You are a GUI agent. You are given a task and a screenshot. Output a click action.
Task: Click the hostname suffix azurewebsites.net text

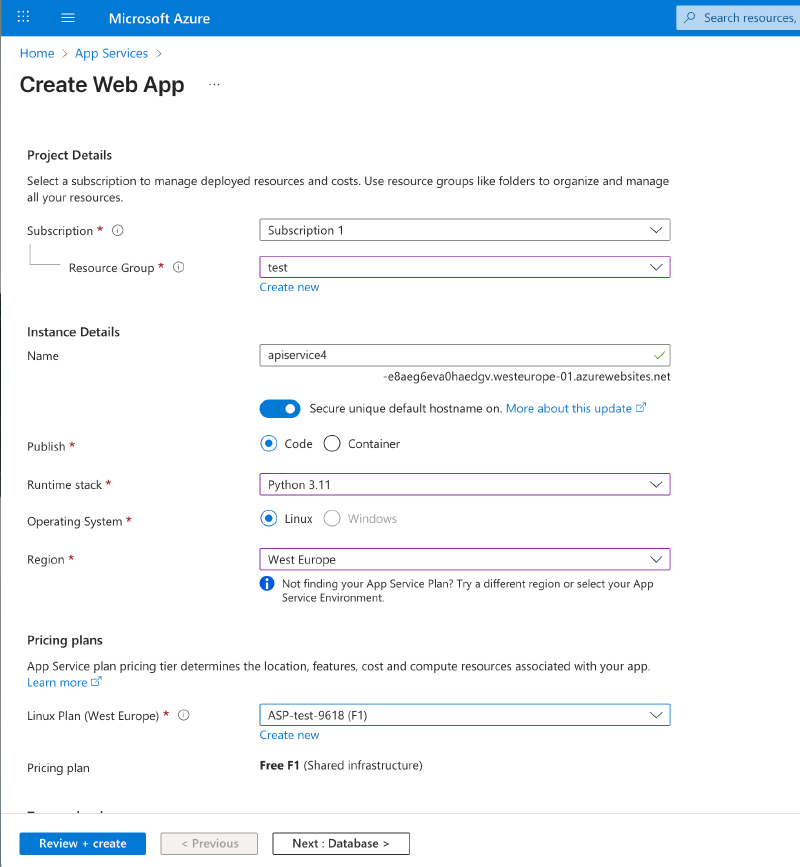527,377
